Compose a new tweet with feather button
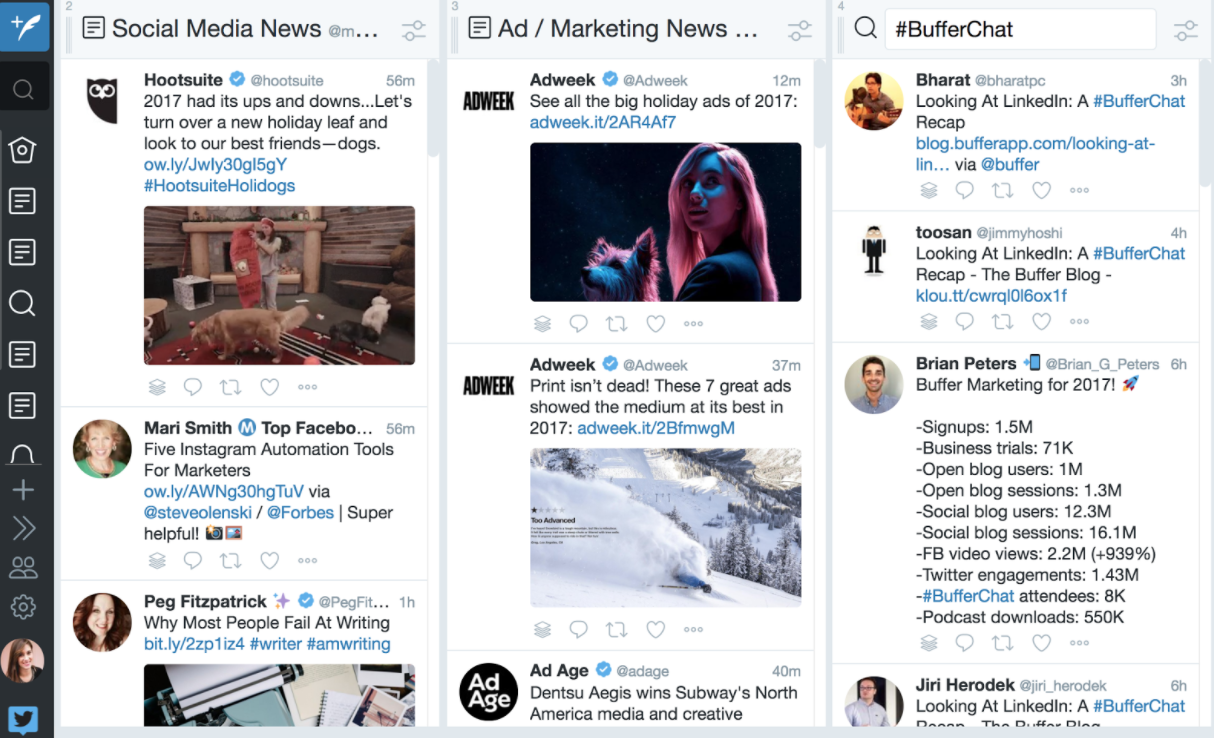Image resolution: width=1214 pixels, height=738 pixels. click(24, 26)
